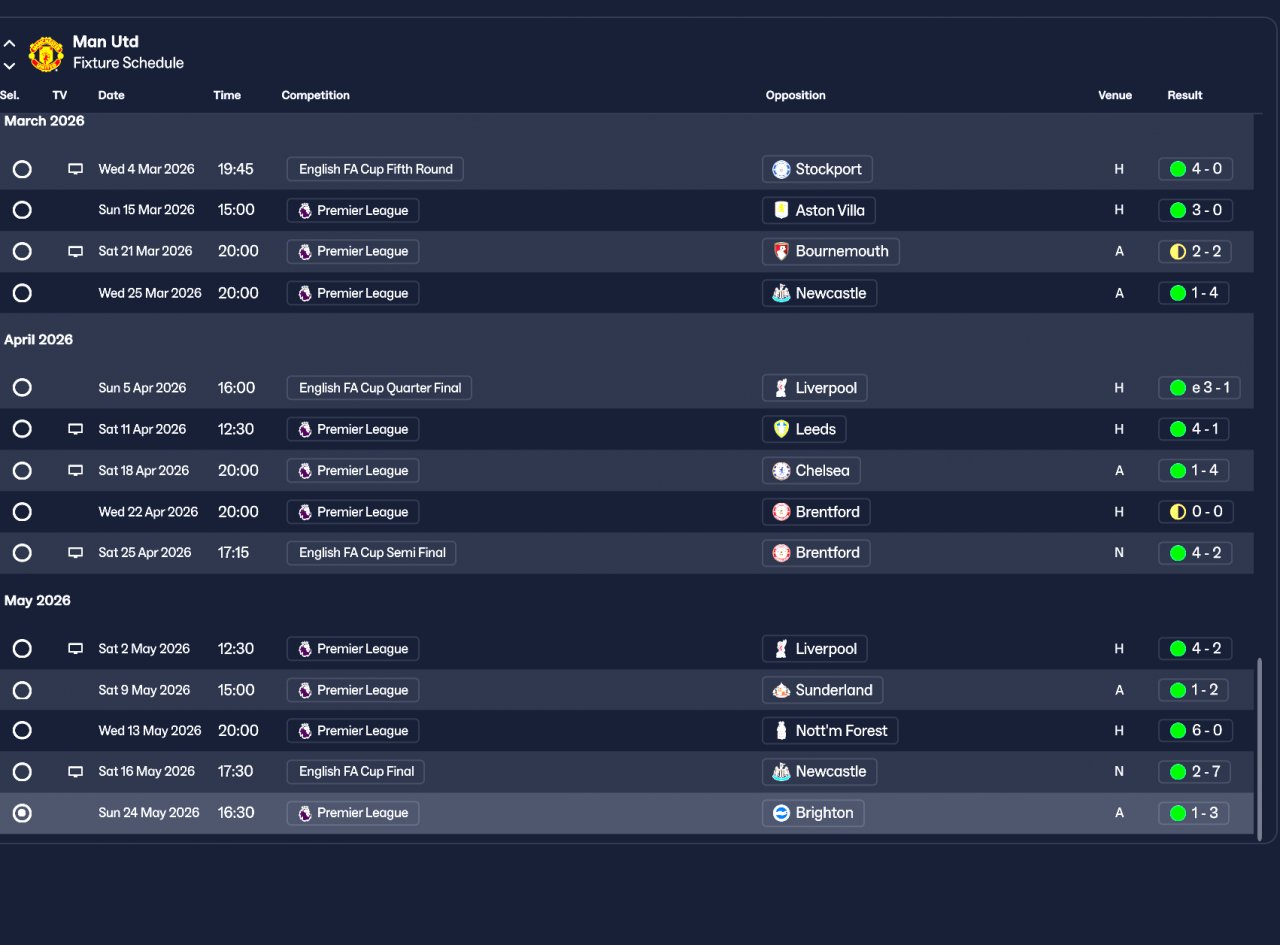This screenshot has height=945, width=1280.
Task: View the e 3 - 1 result against Liverpool
Action: click(x=1200, y=388)
